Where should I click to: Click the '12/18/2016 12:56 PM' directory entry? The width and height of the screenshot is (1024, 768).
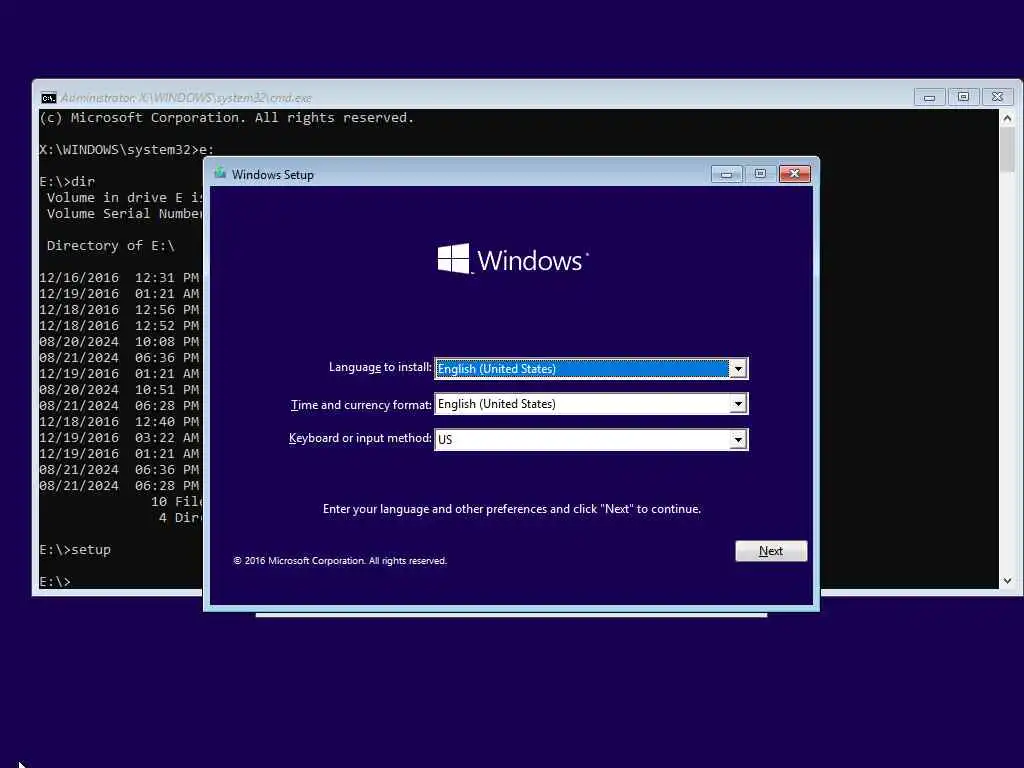(119, 310)
